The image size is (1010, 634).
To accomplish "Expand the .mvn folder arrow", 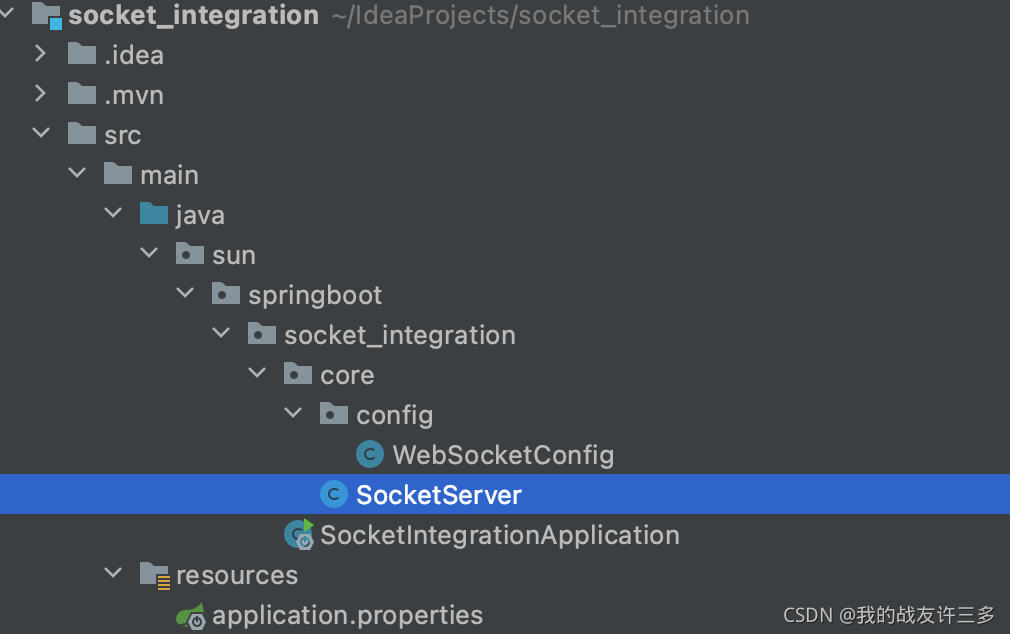I will (x=40, y=95).
